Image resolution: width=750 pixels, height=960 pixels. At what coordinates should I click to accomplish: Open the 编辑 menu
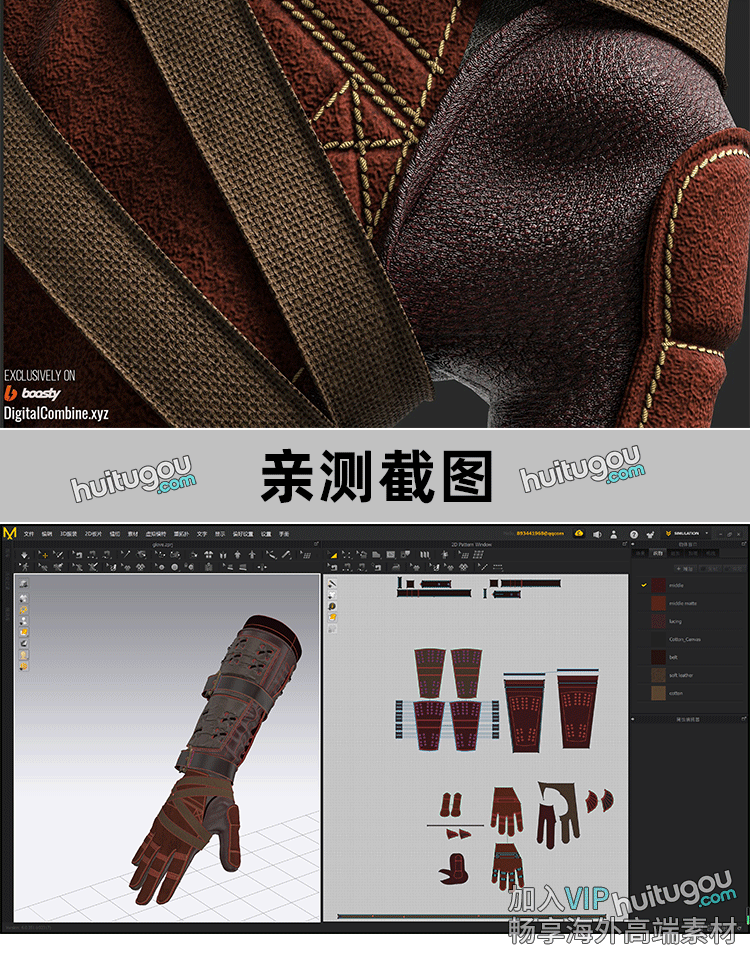[47, 534]
